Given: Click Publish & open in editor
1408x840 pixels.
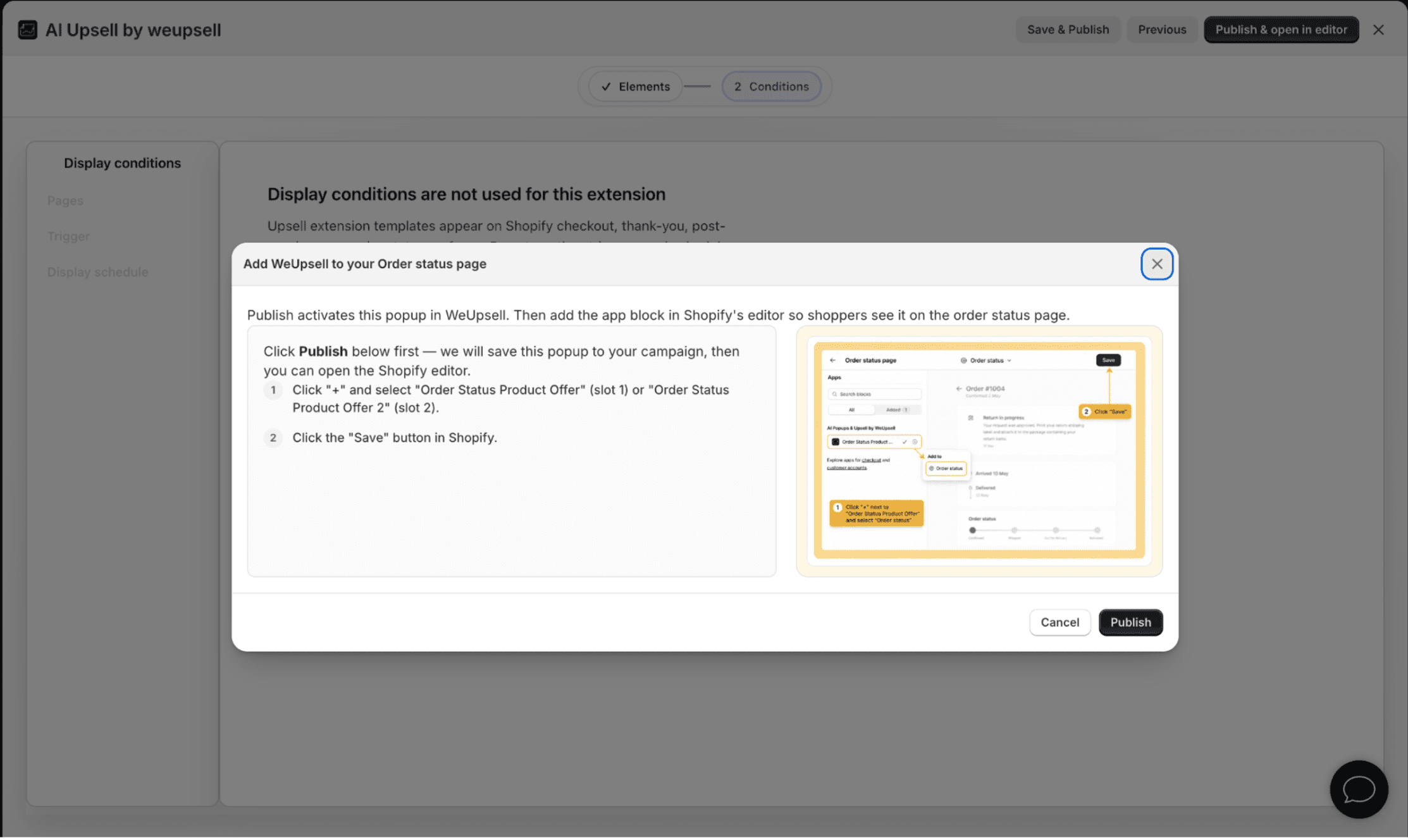Looking at the screenshot, I should click(x=1281, y=30).
